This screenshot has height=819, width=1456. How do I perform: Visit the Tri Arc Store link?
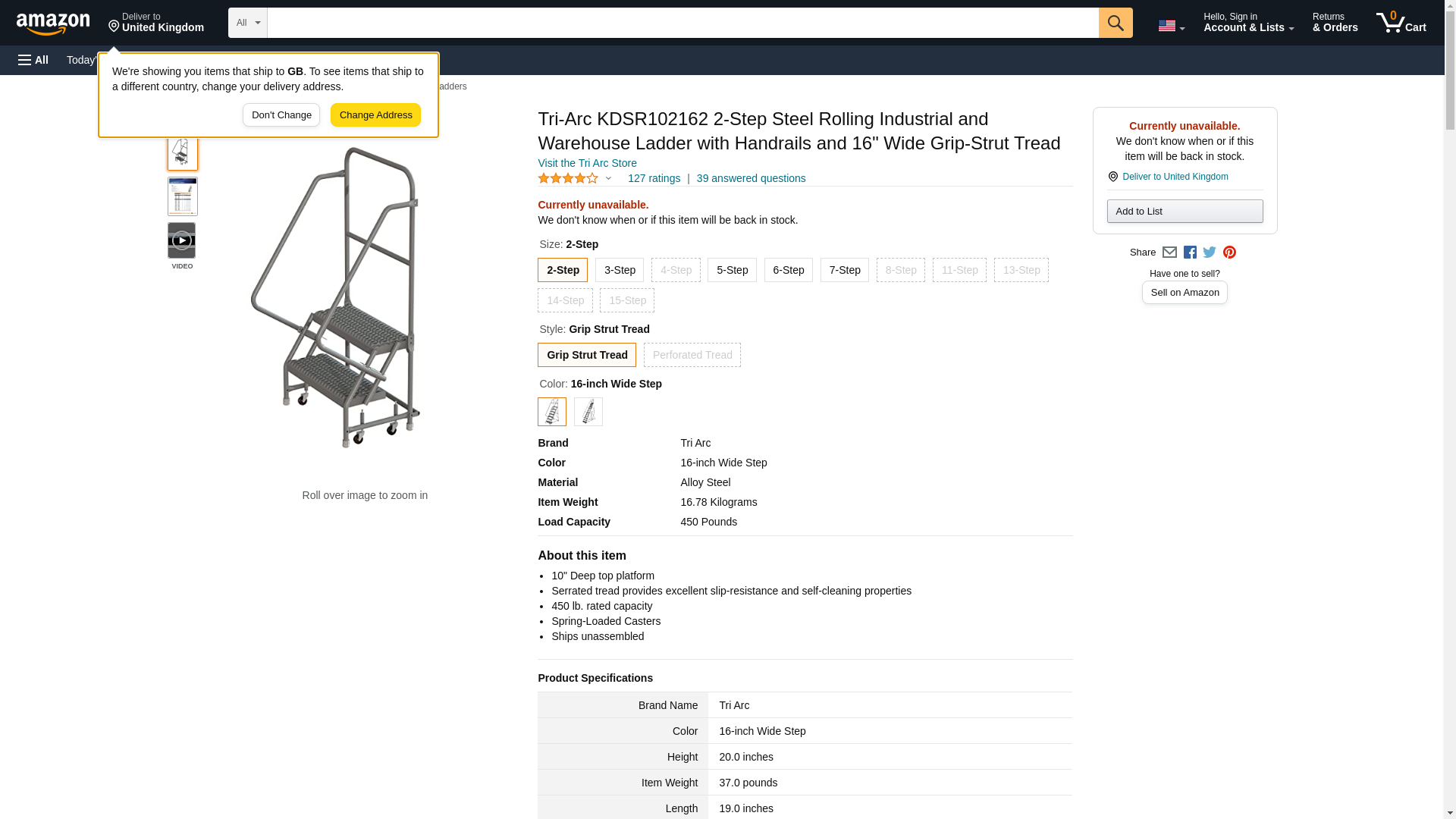pos(587,163)
